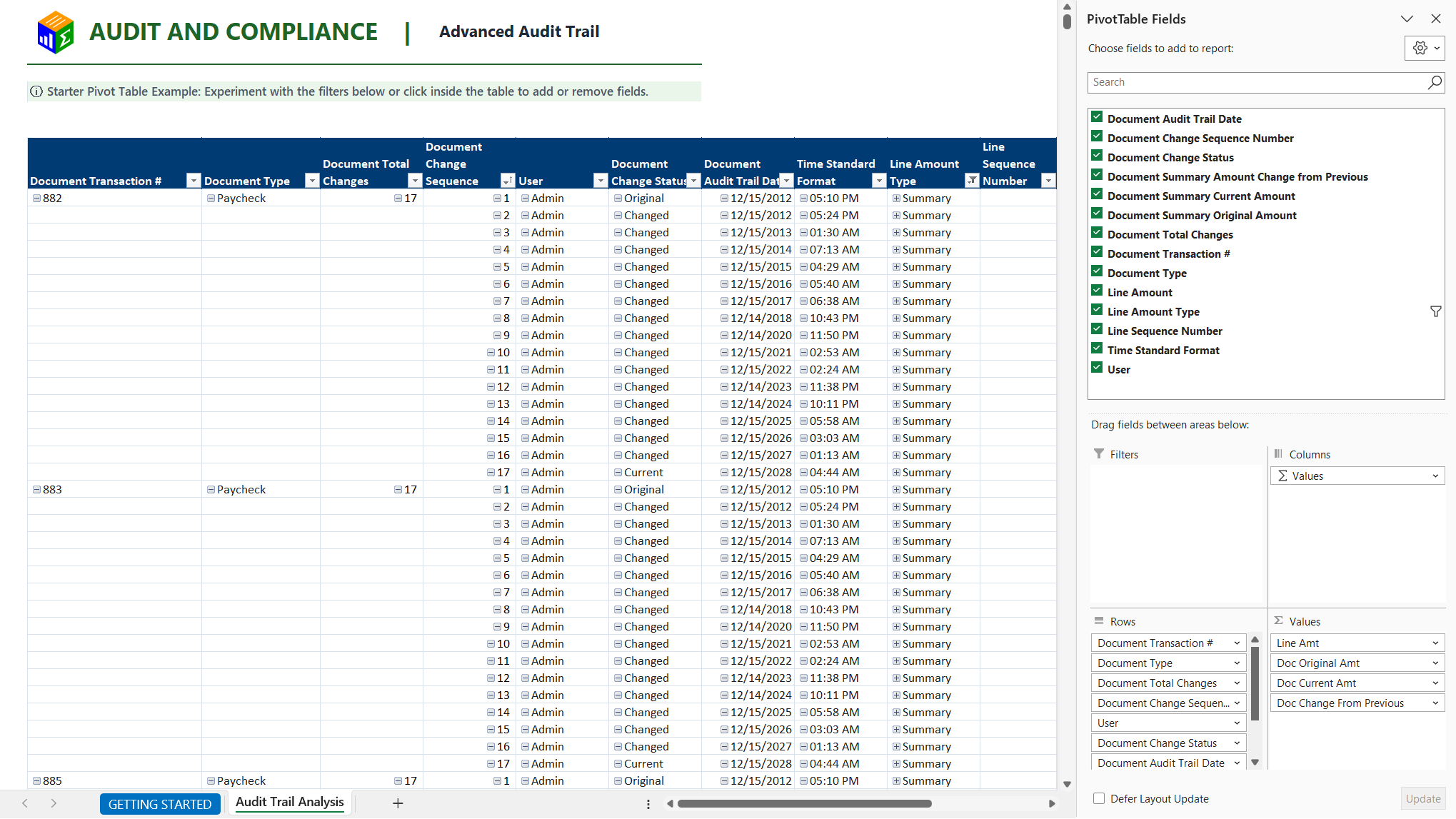Uncheck the Document Change Sequence Number field

(x=1097, y=136)
